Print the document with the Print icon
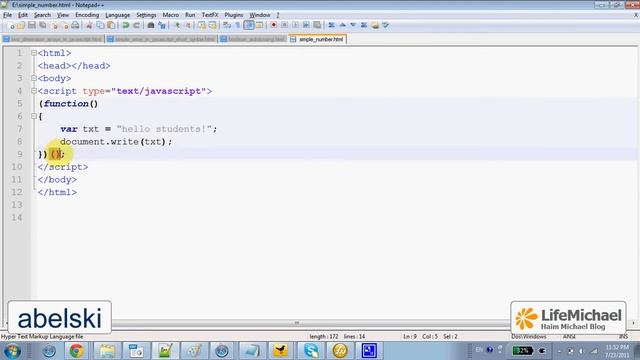This screenshot has height=360, width=640. [x=76, y=25]
